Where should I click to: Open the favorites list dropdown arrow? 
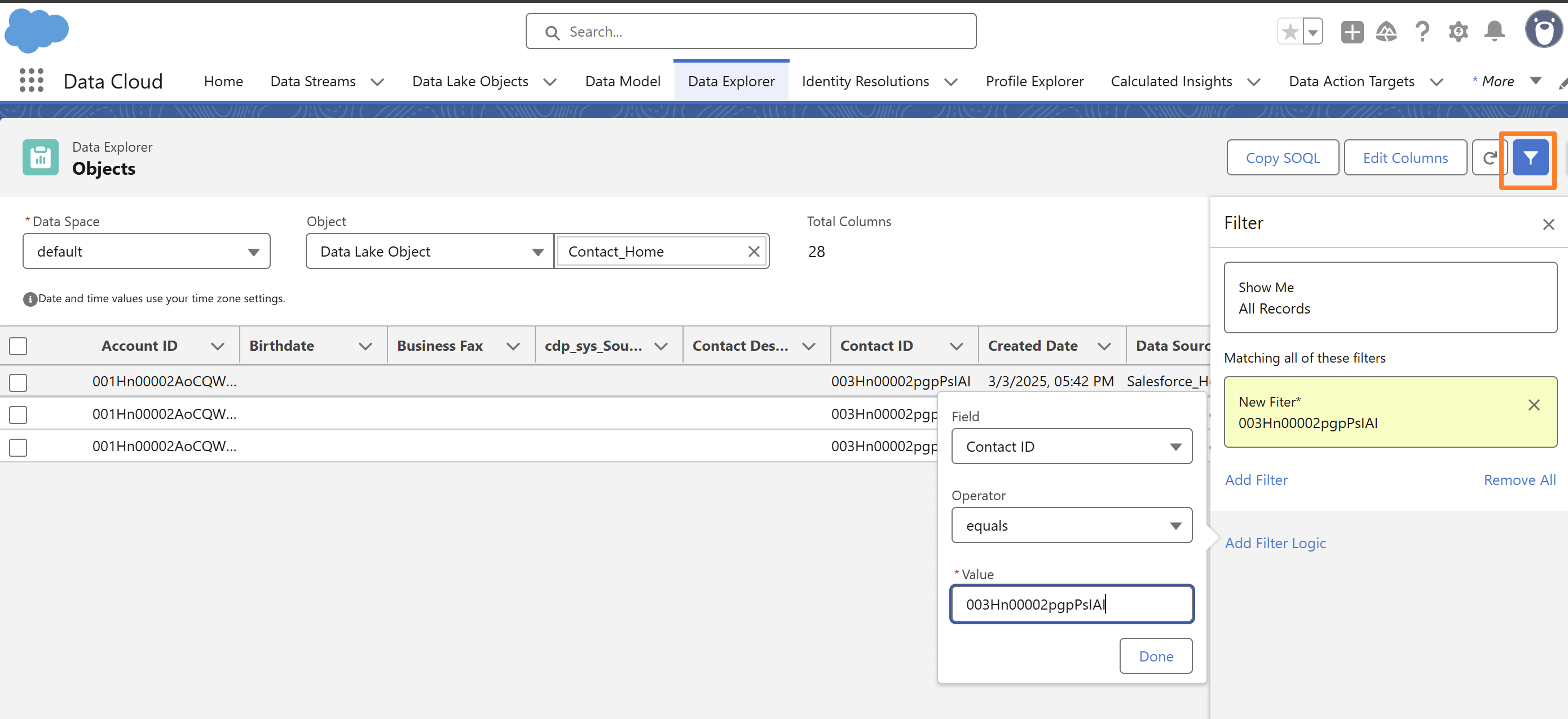[x=1313, y=32]
